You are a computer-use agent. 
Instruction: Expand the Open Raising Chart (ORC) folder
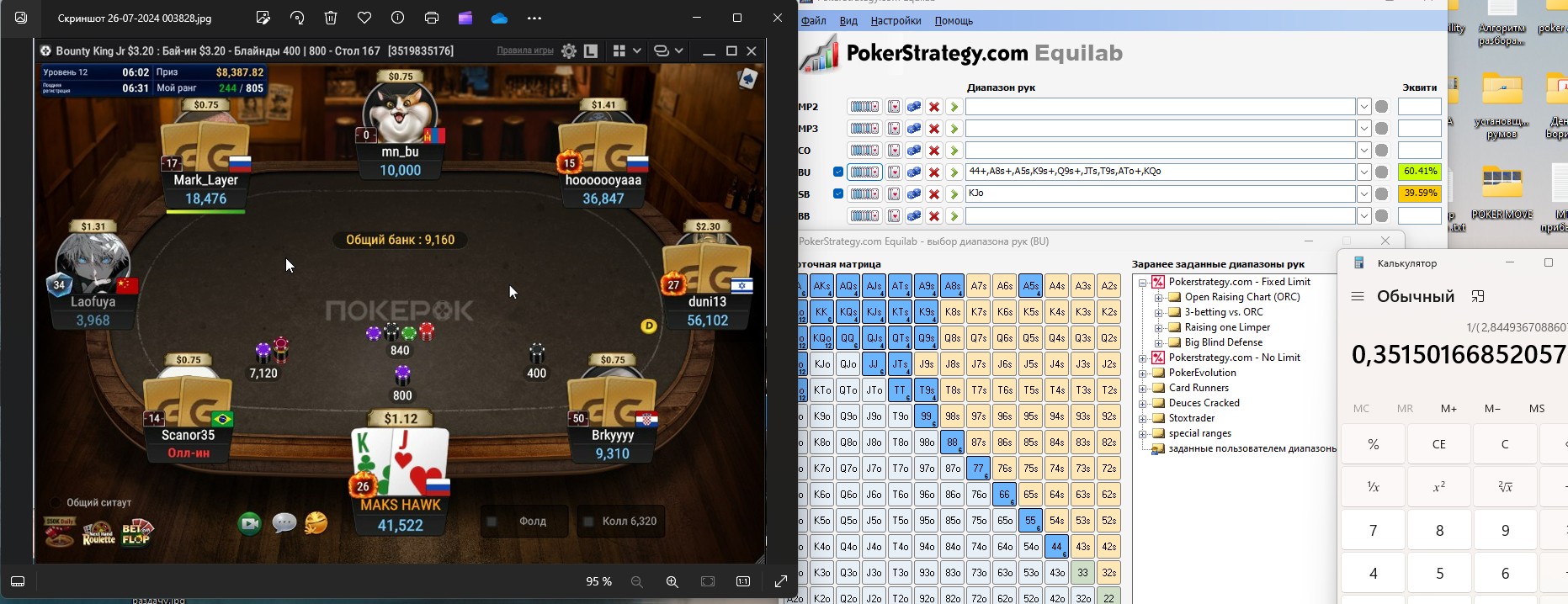click(x=1159, y=297)
